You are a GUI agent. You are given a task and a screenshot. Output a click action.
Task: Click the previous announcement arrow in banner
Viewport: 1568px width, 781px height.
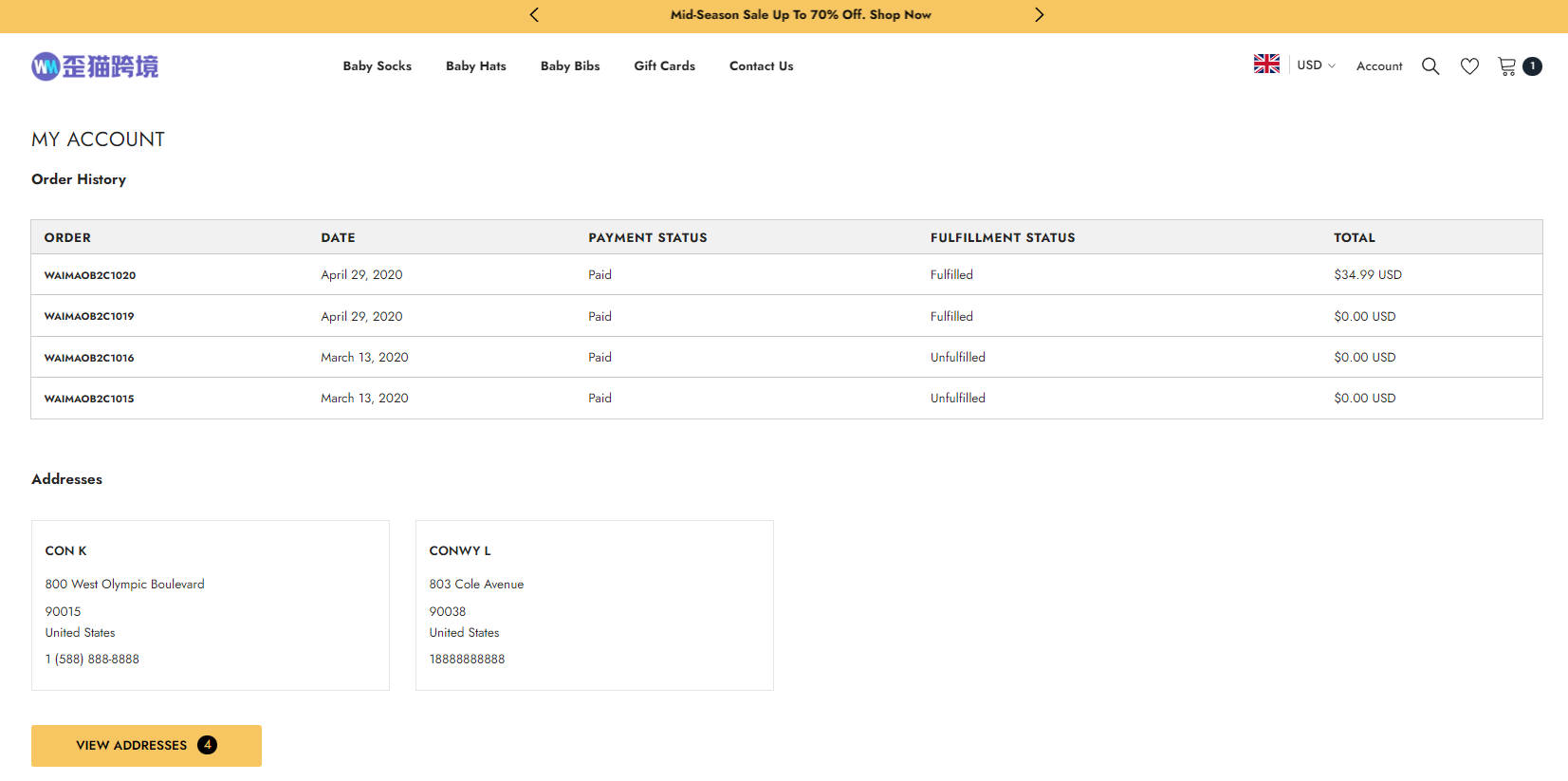(534, 14)
